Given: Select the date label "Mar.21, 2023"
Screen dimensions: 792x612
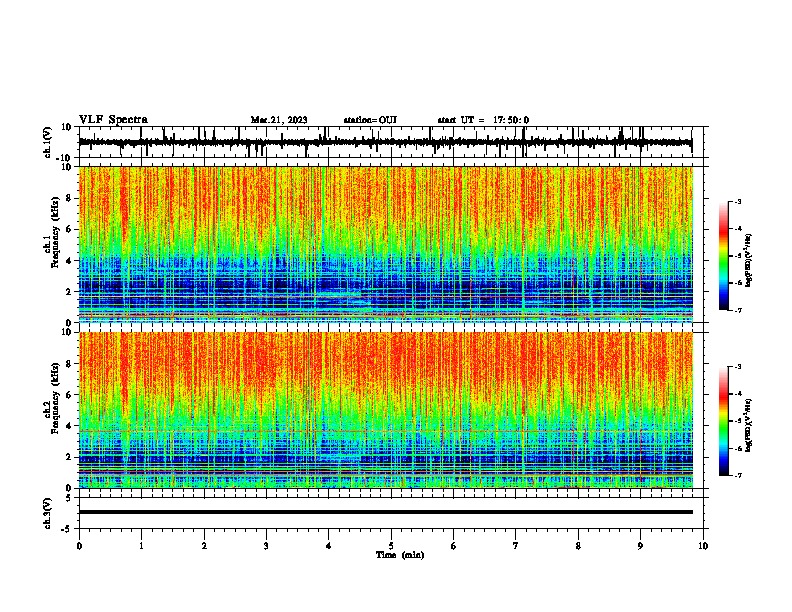Looking at the screenshot, I should coord(279,120).
